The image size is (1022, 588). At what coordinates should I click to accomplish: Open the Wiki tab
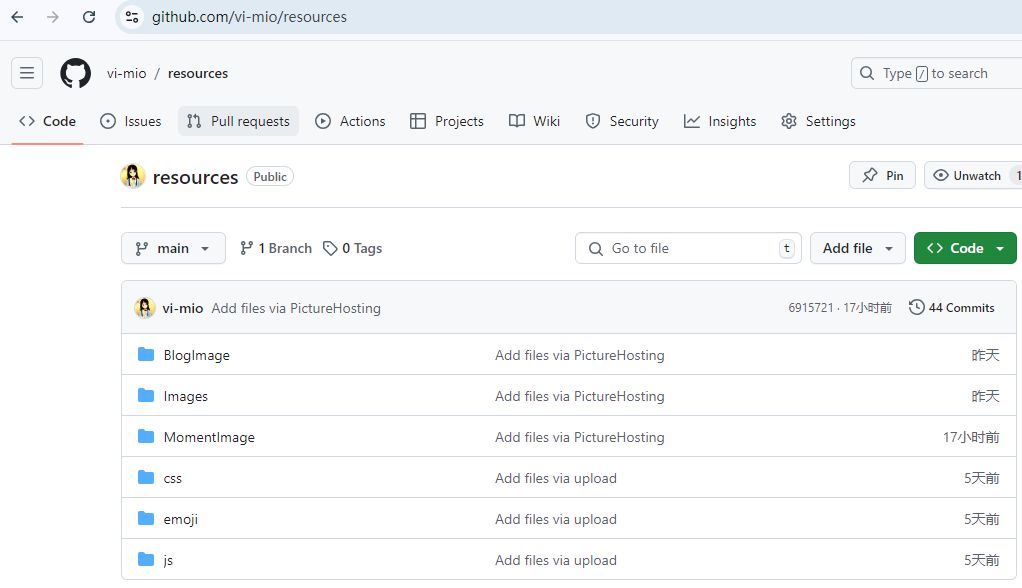pos(534,121)
